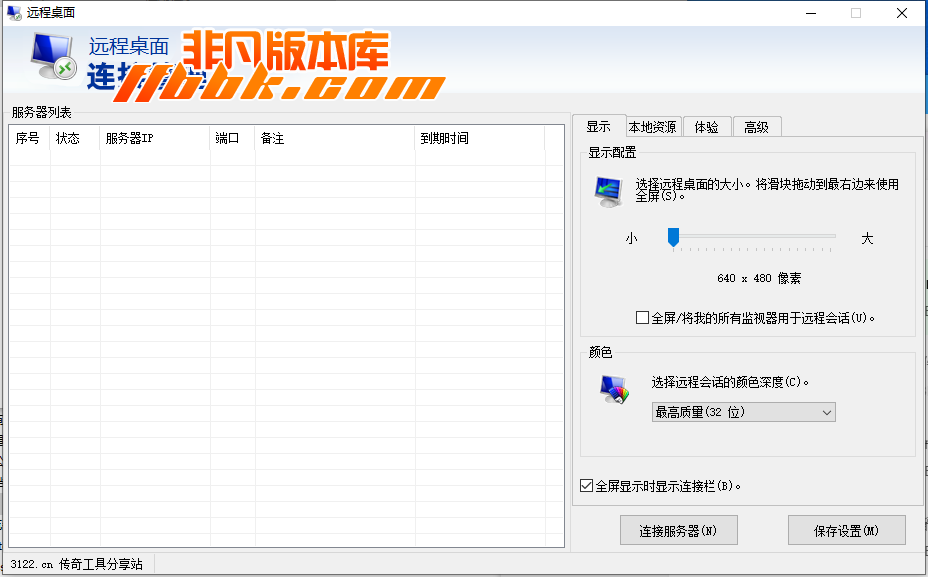Open the color depth 最高质量(32 位) dropdown
Screen dimensions: 928x577
tap(743, 412)
